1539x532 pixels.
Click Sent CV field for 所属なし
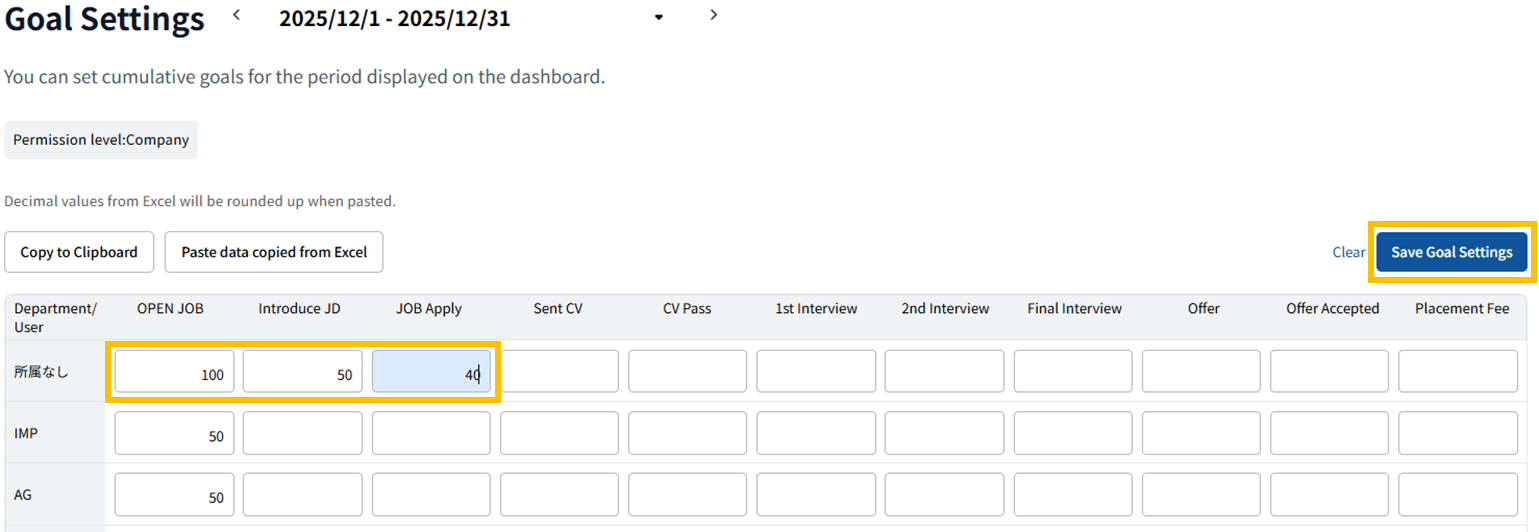pos(559,371)
